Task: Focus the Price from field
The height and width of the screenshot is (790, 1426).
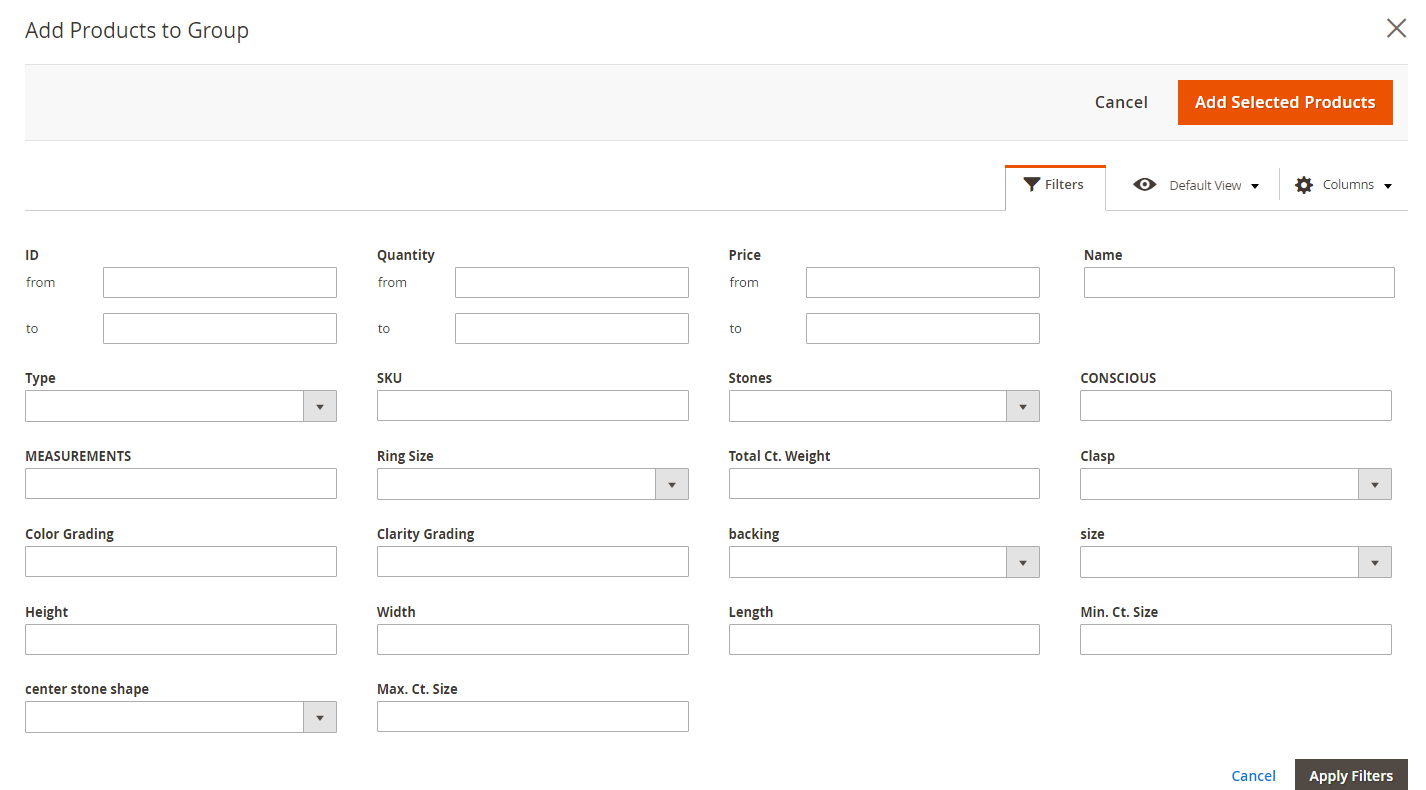Action: pos(923,282)
